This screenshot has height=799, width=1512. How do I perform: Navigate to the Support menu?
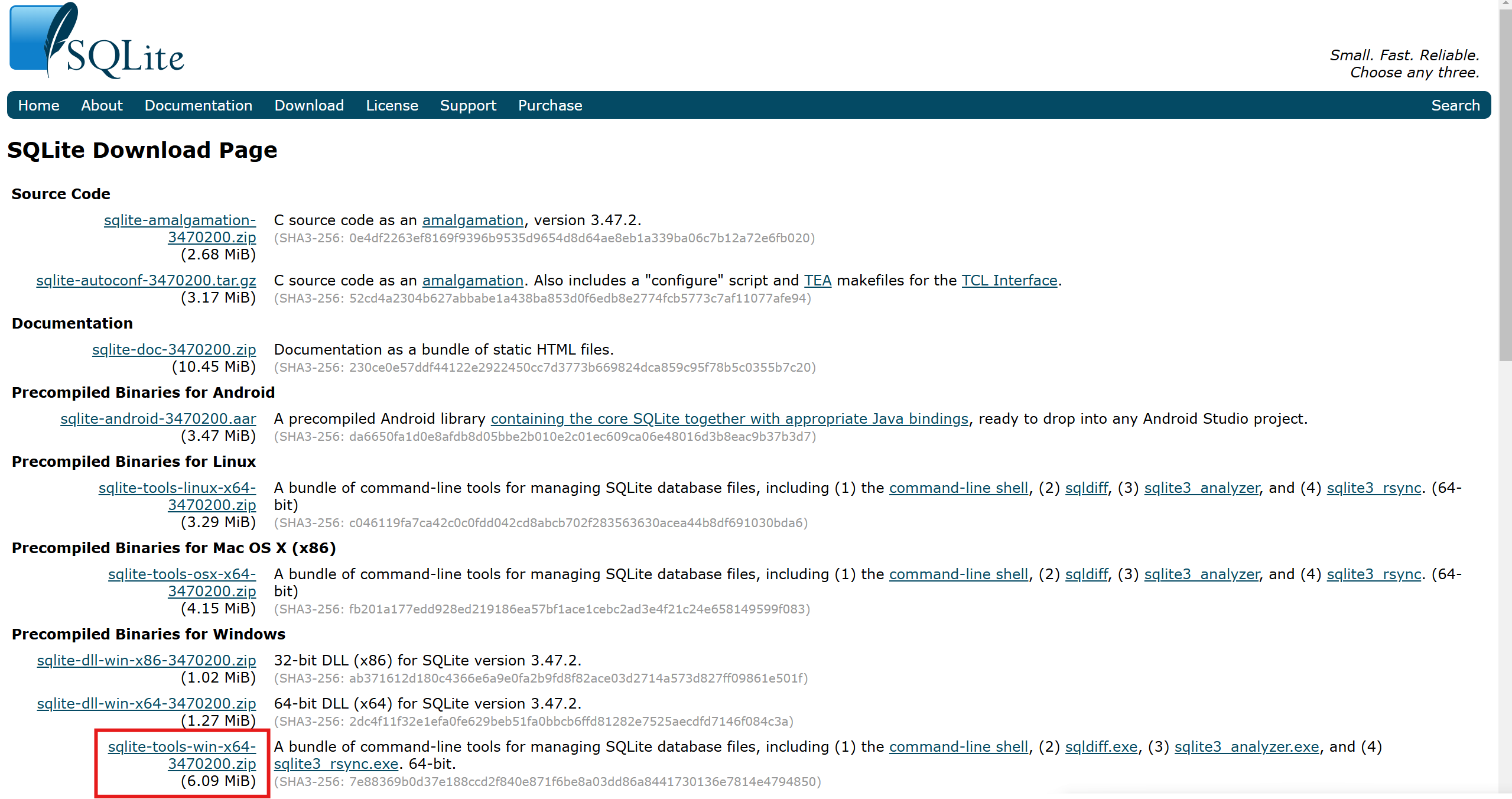coord(467,105)
